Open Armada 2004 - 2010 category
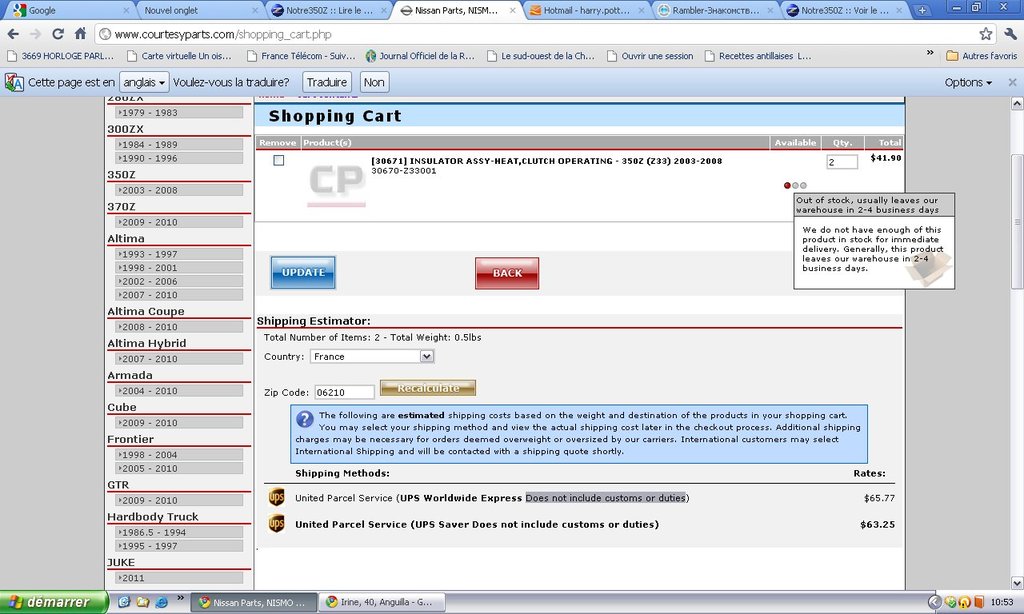The width and height of the screenshot is (1024, 614). pos(179,391)
